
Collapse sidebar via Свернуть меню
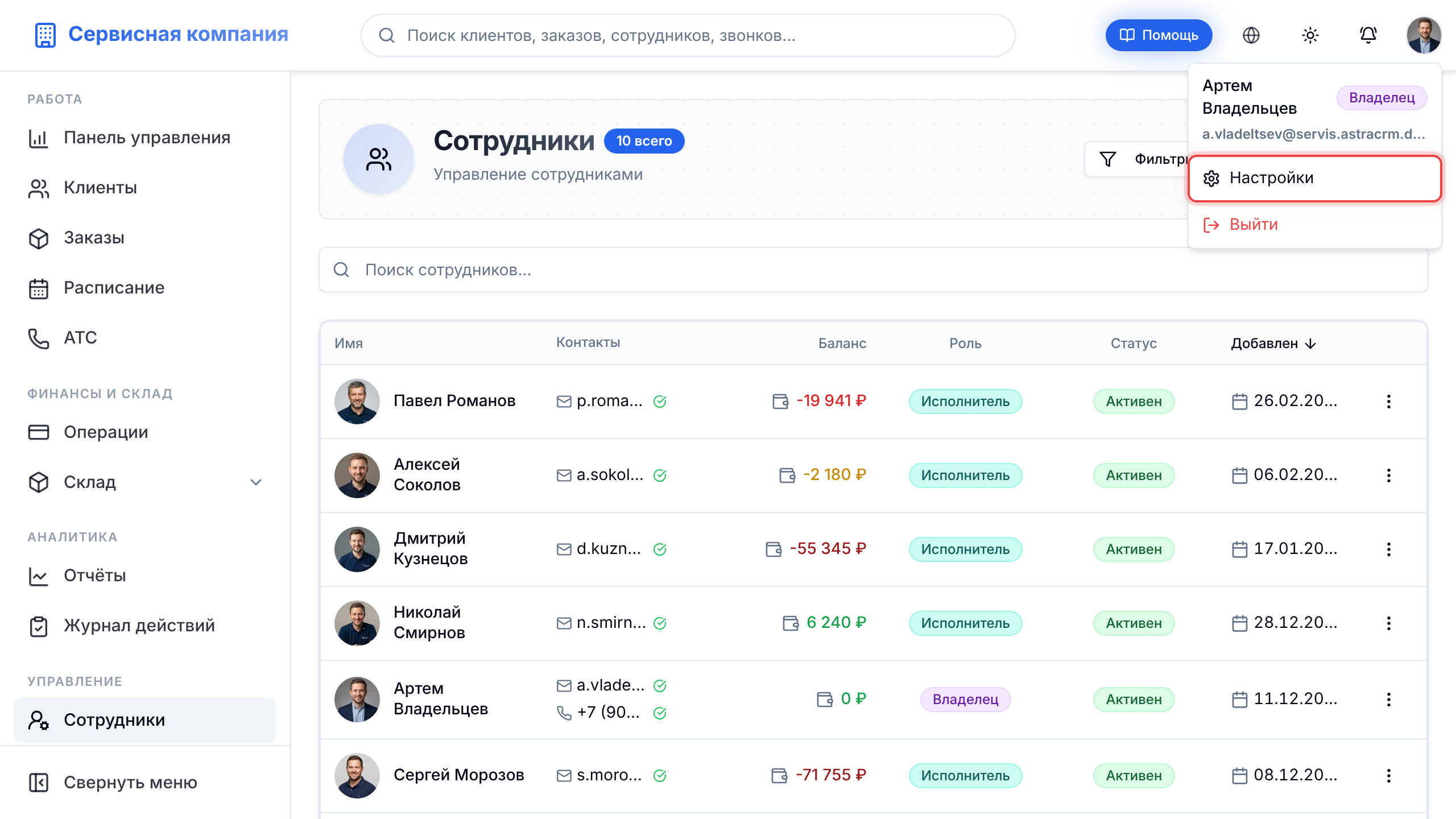click(x=145, y=783)
